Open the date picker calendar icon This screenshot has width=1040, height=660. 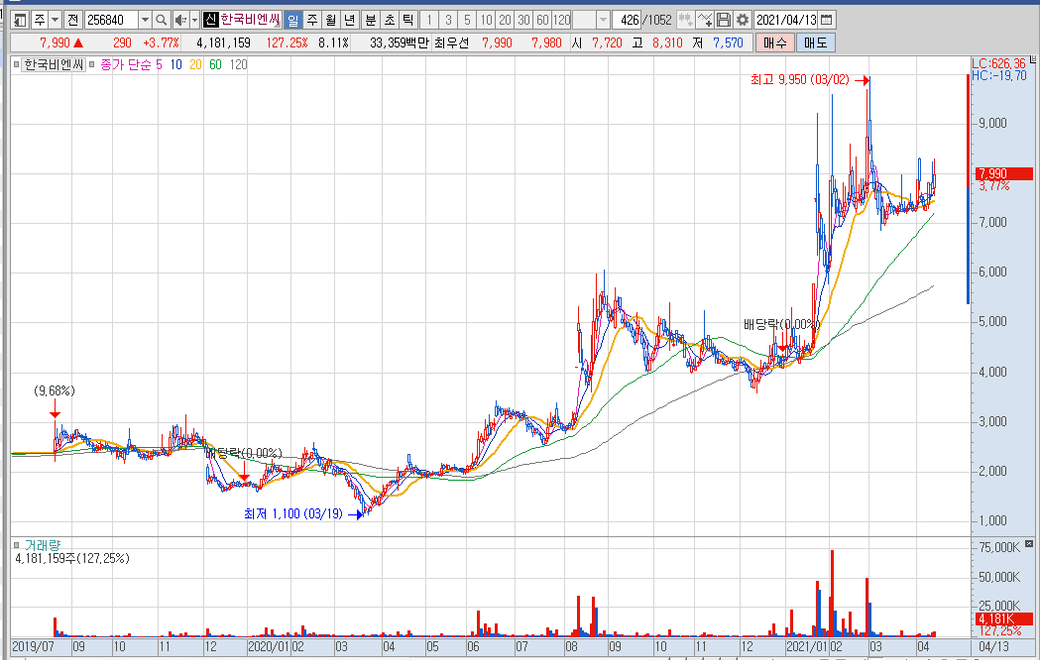[826, 20]
